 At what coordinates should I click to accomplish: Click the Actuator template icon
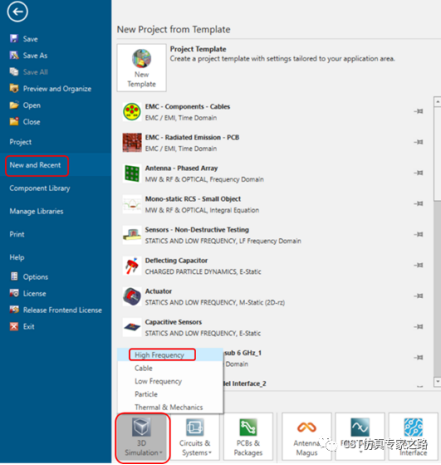(132, 296)
